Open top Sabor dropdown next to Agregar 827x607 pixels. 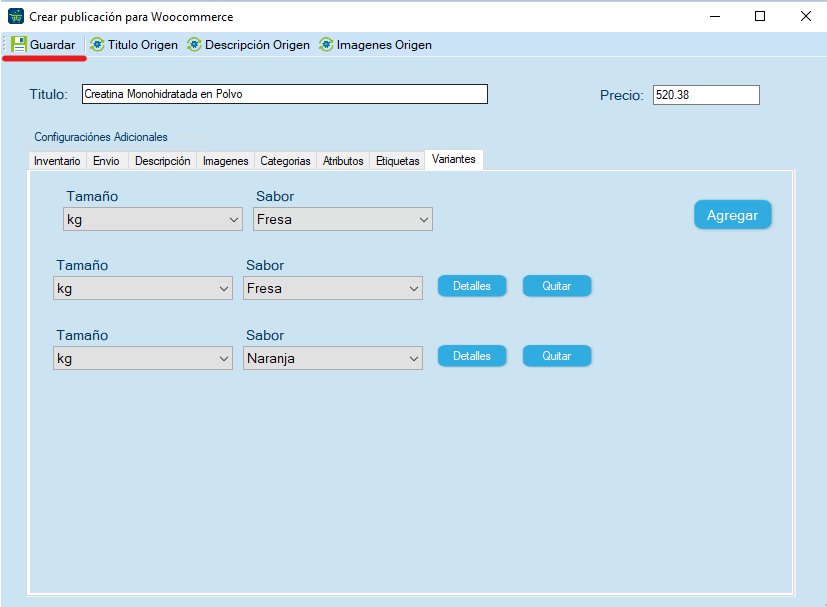pyautogui.click(x=343, y=219)
